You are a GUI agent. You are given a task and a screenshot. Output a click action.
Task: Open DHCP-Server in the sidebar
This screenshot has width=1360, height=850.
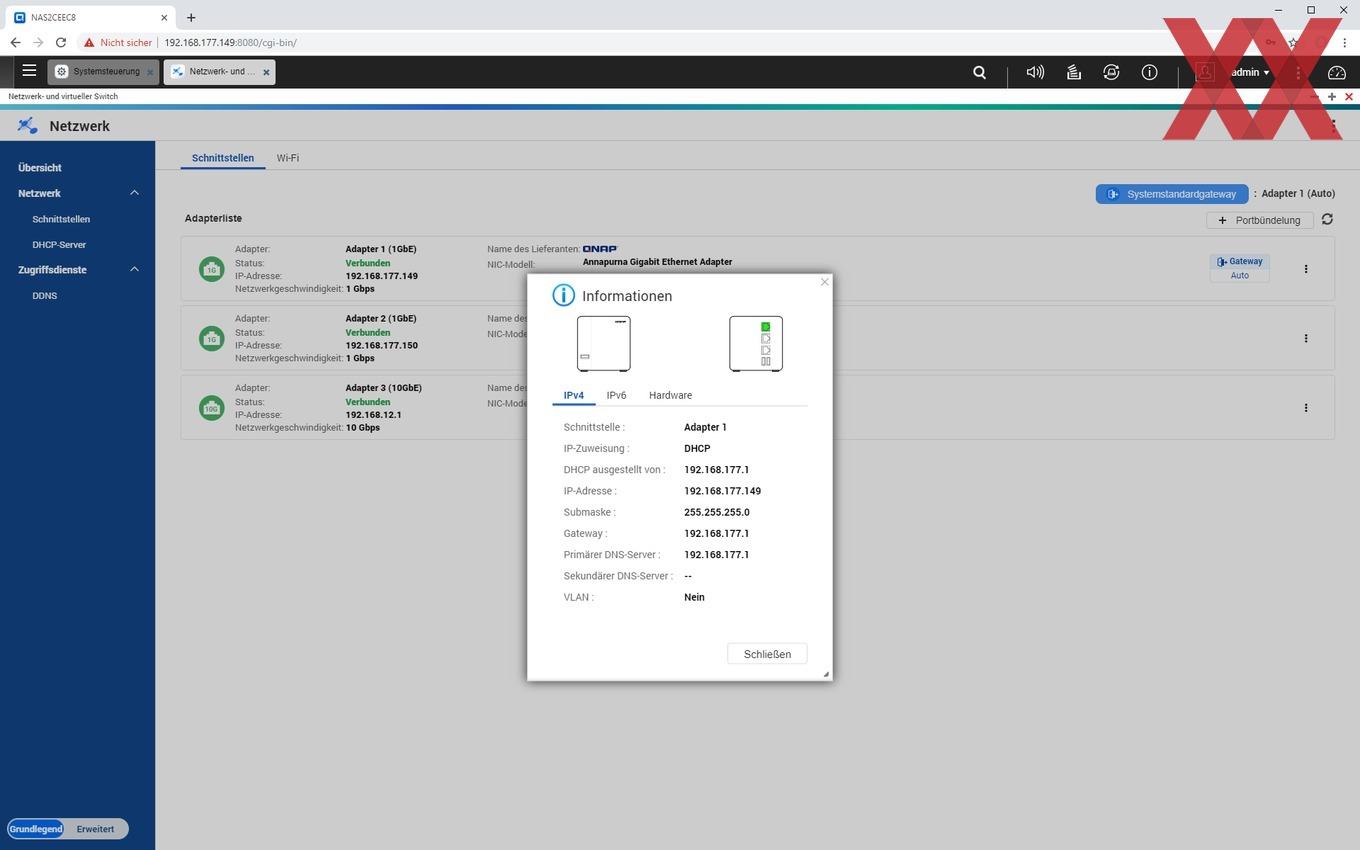click(59, 245)
